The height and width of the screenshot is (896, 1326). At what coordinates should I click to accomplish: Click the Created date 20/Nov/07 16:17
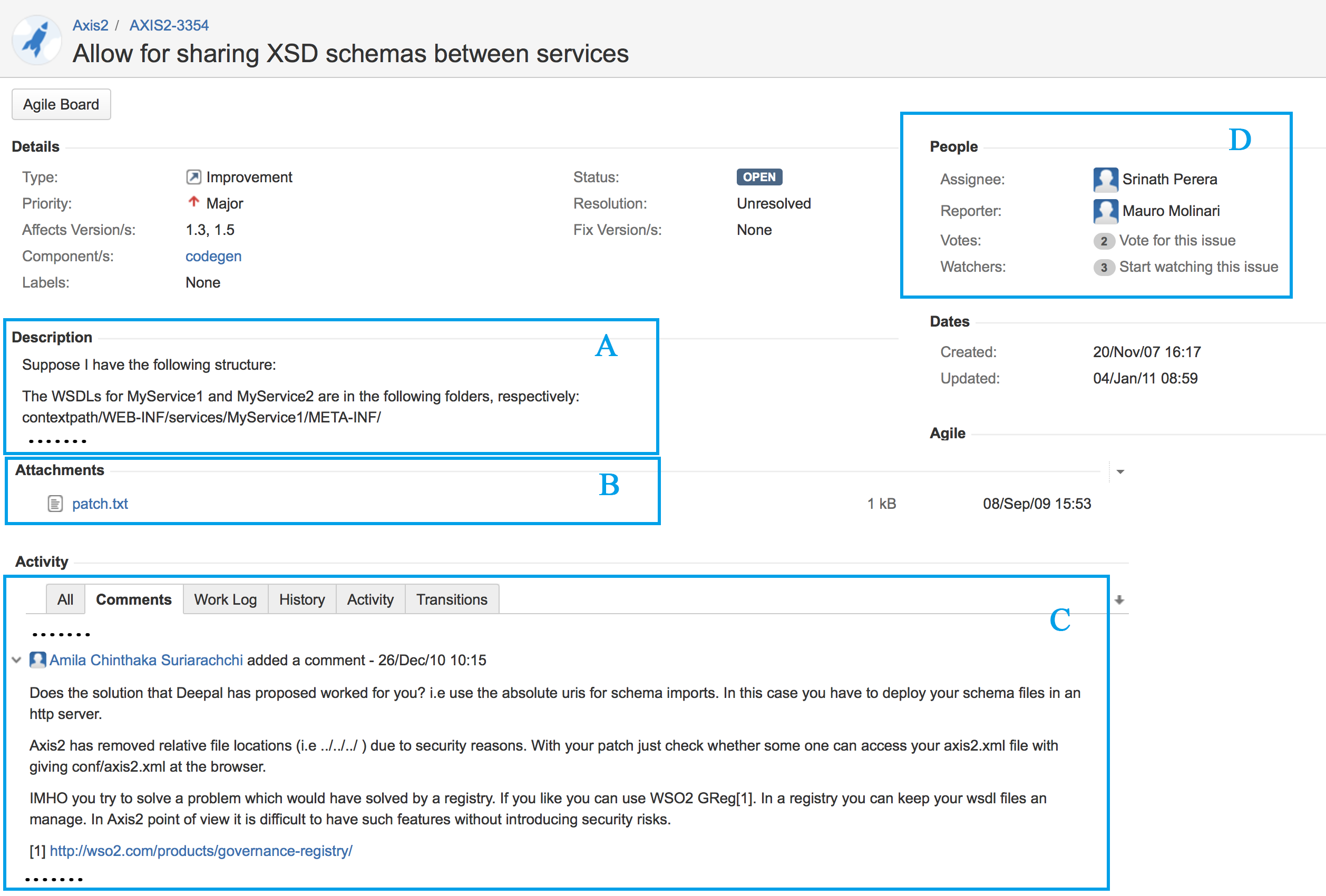tap(1147, 352)
